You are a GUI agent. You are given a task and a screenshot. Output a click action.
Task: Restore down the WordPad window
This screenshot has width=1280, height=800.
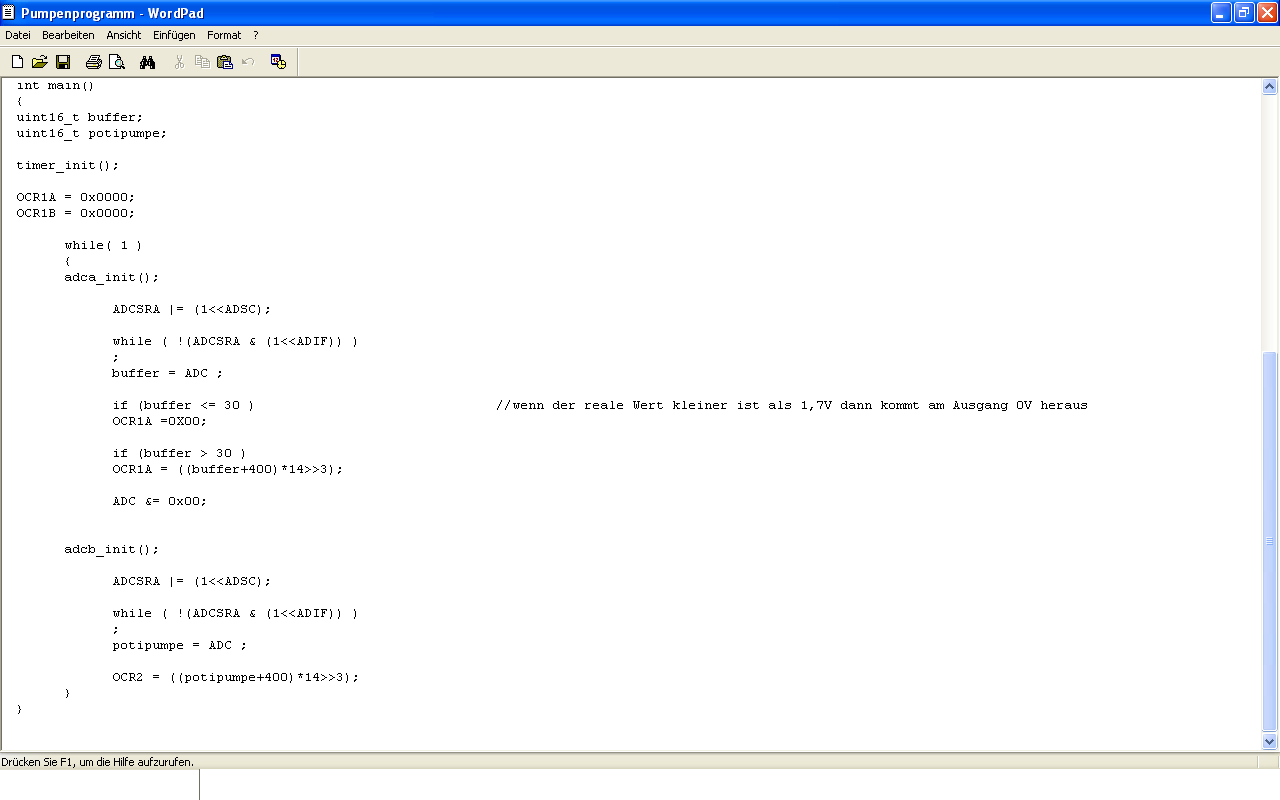(1244, 12)
